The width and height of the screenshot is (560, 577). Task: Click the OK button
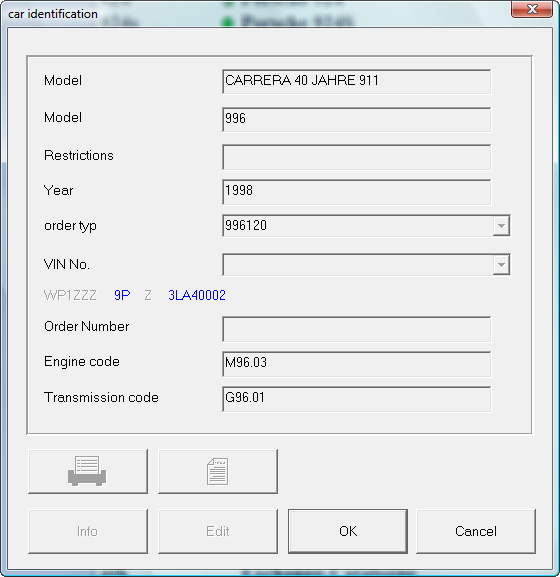pyautogui.click(x=348, y=531)
